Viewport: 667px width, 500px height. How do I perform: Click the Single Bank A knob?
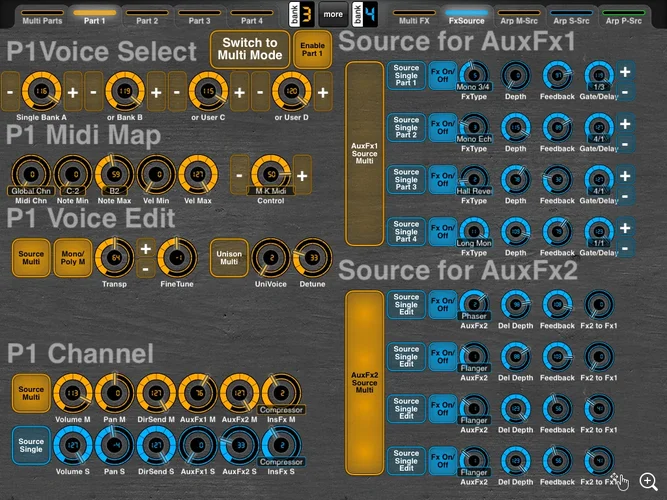[x=41, y=91]
